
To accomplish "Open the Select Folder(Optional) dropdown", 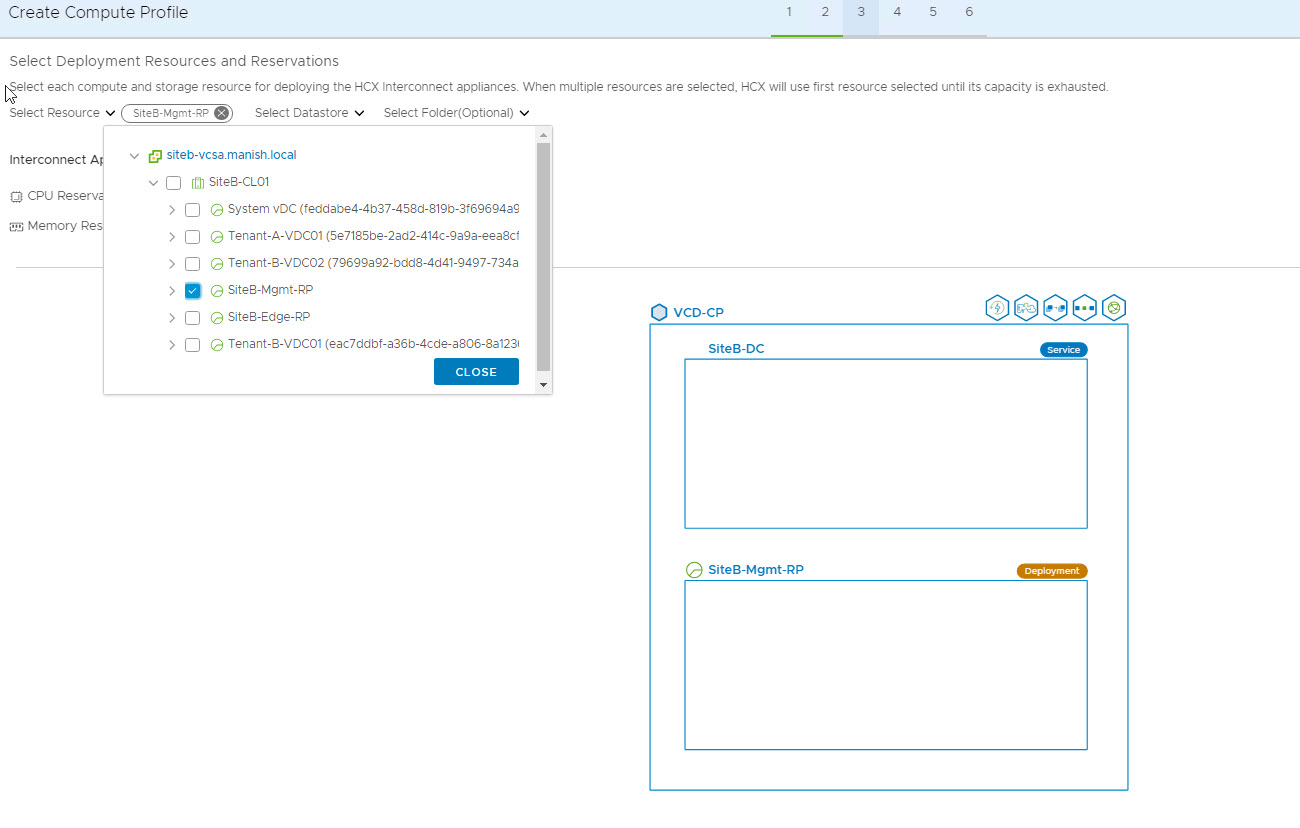I will 456,113.
